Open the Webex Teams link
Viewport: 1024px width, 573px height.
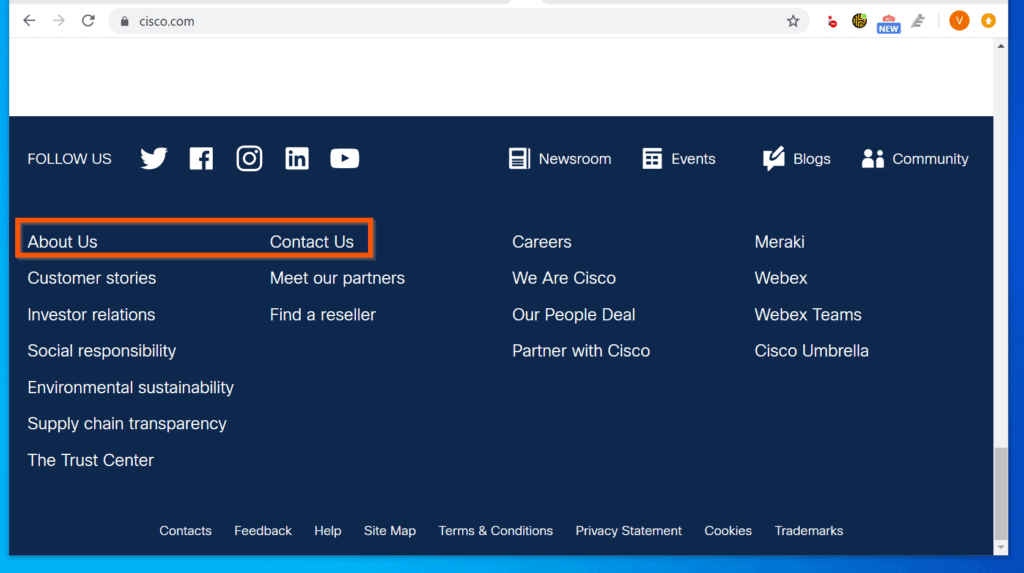[808, 314]
